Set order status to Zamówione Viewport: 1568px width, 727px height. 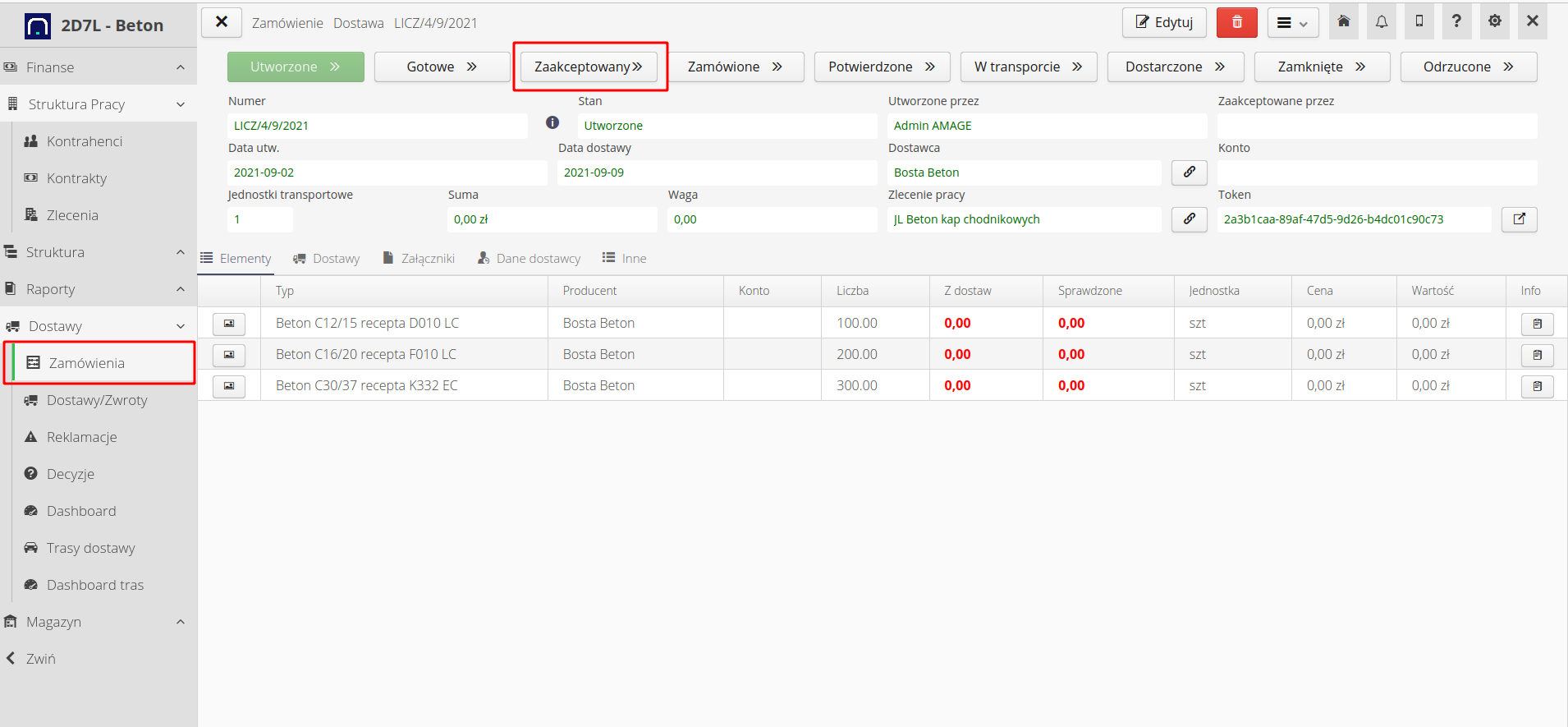pyautogui.click(x=734, y=67)
